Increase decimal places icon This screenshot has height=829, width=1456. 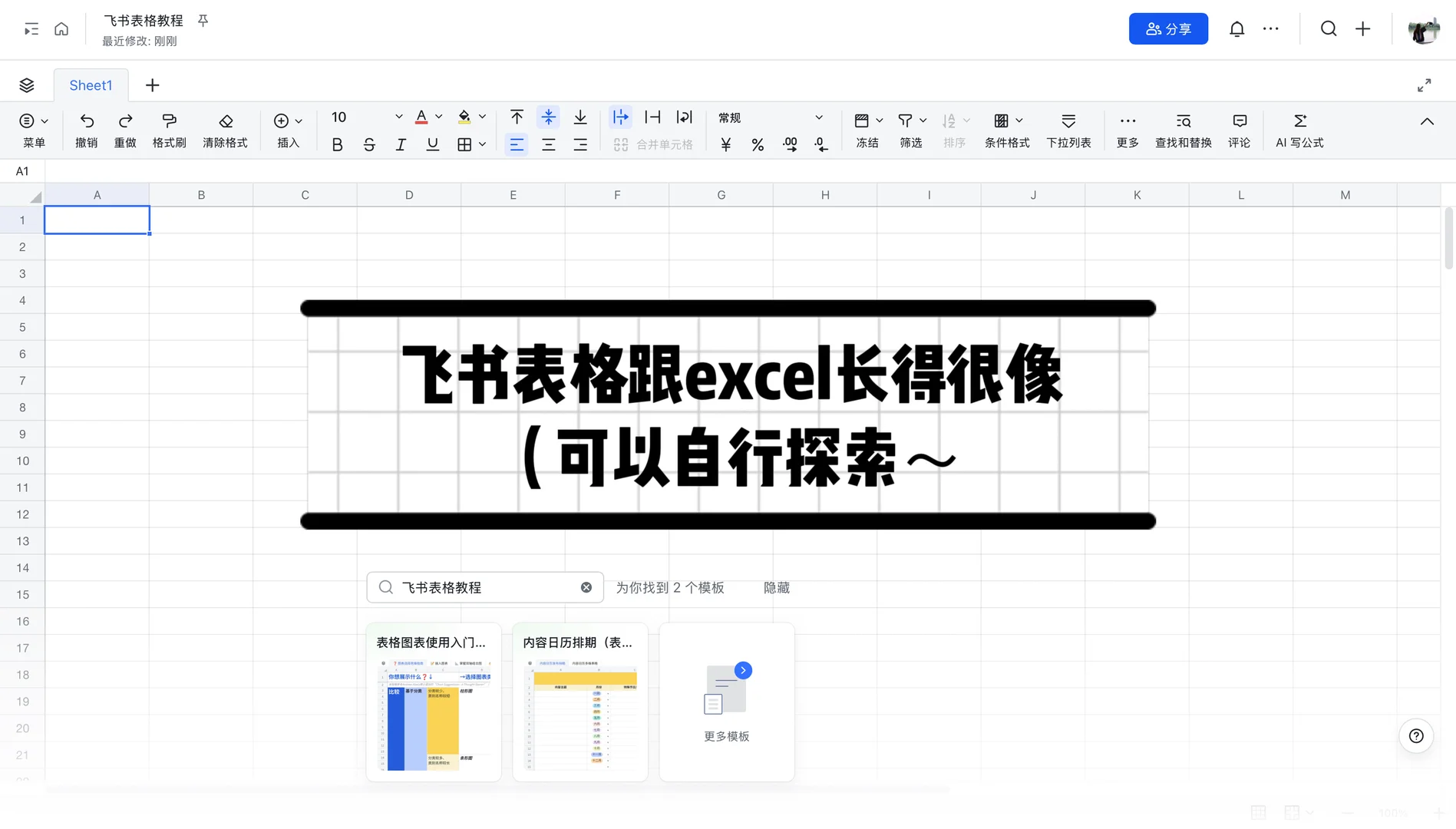[x=790, y=144]
